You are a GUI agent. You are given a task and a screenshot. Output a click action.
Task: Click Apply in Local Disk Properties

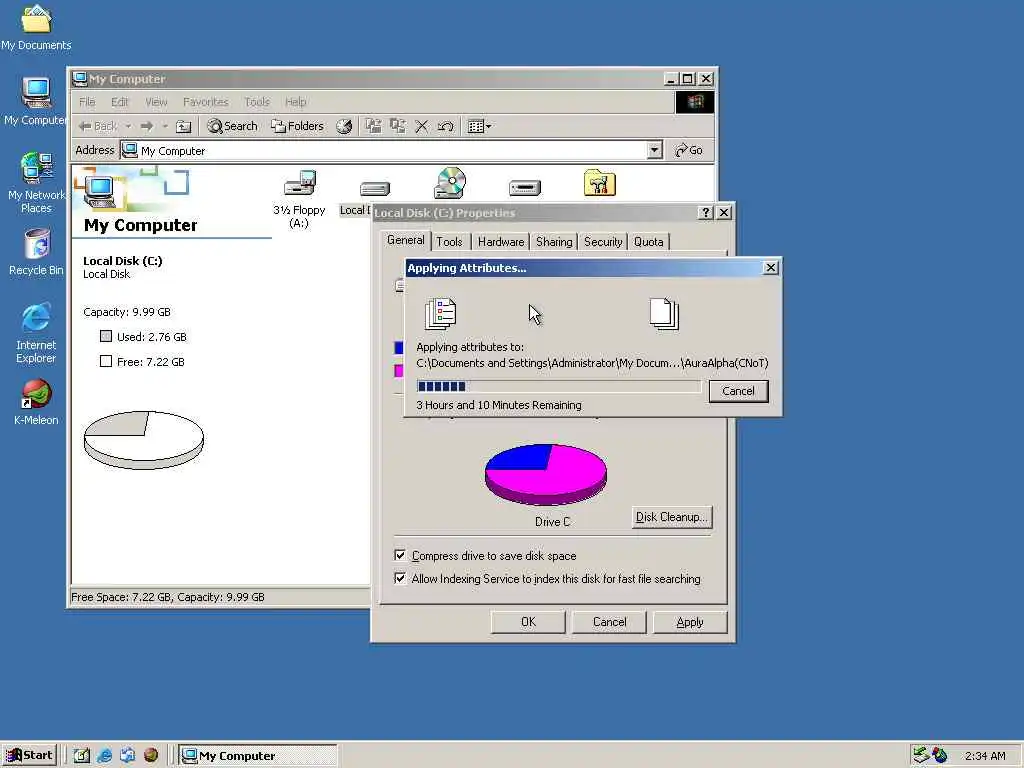pos(690,622)
